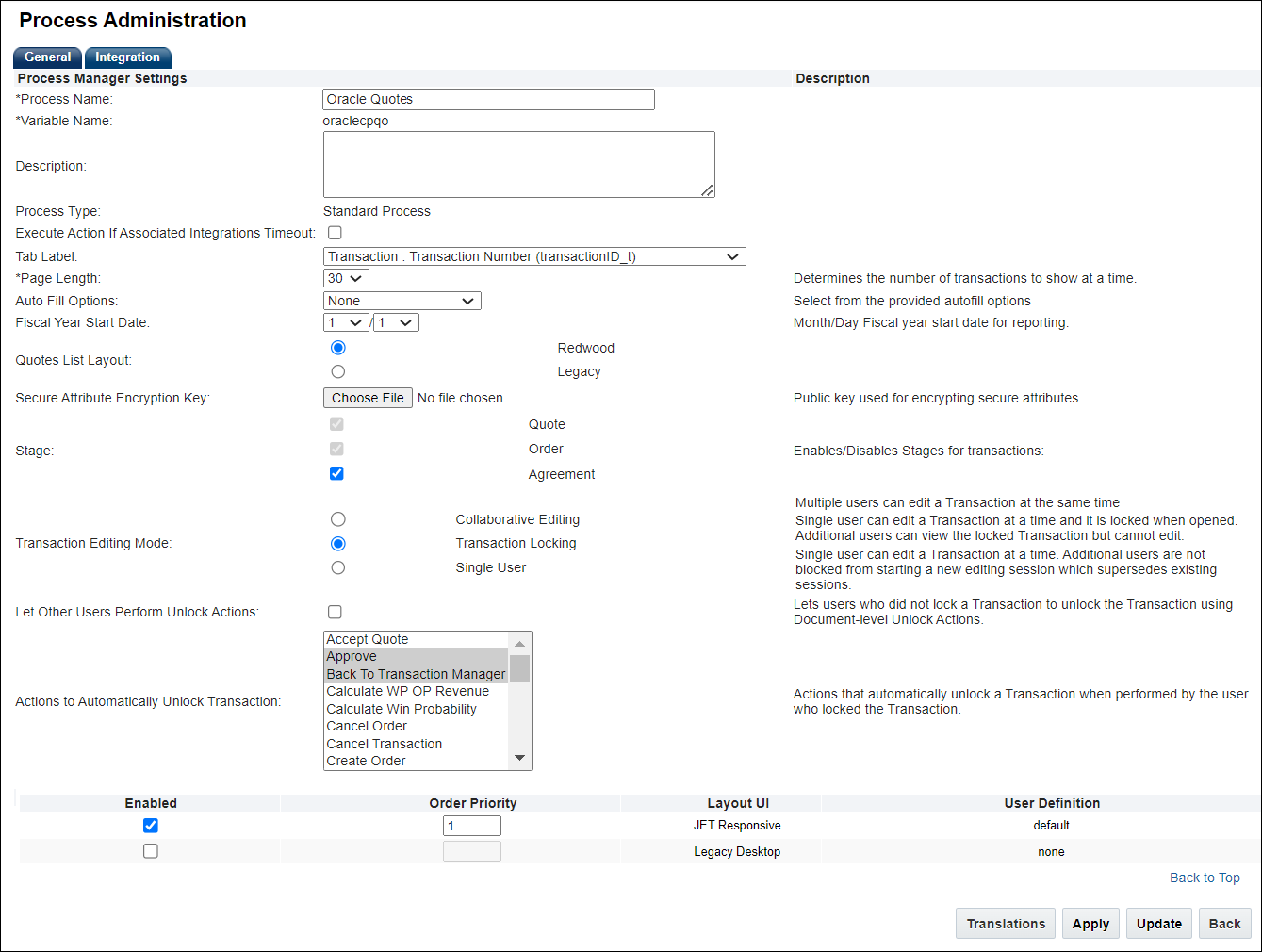Click the Translations button
The image size is (1262, 952).
click(x=1005, y=923)
